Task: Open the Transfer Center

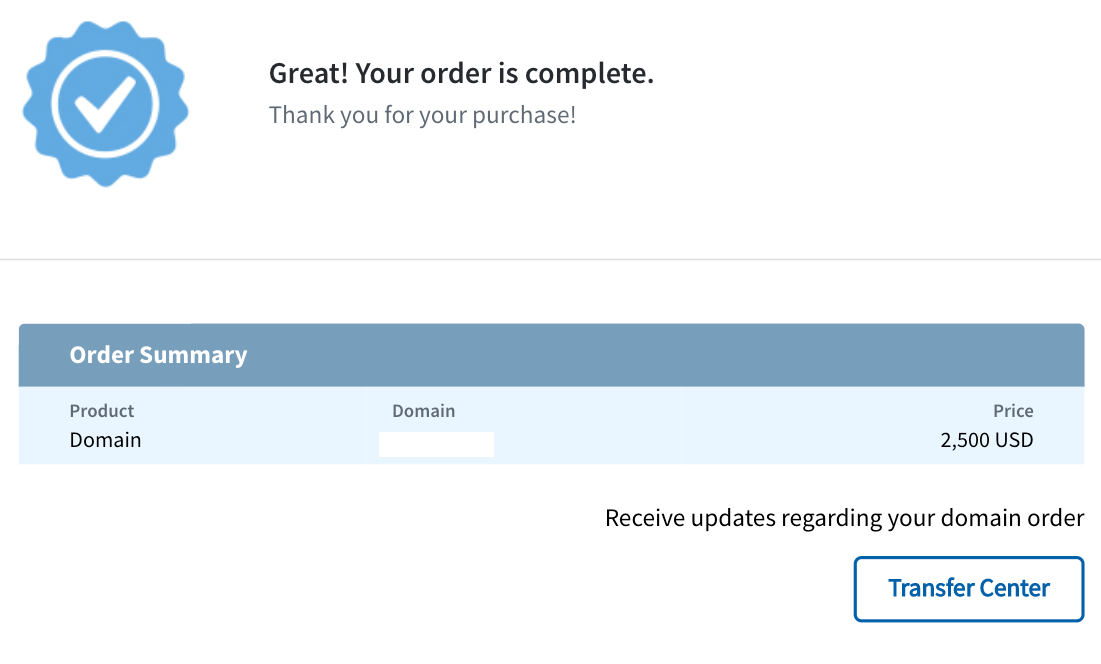Action: (968, 588)
